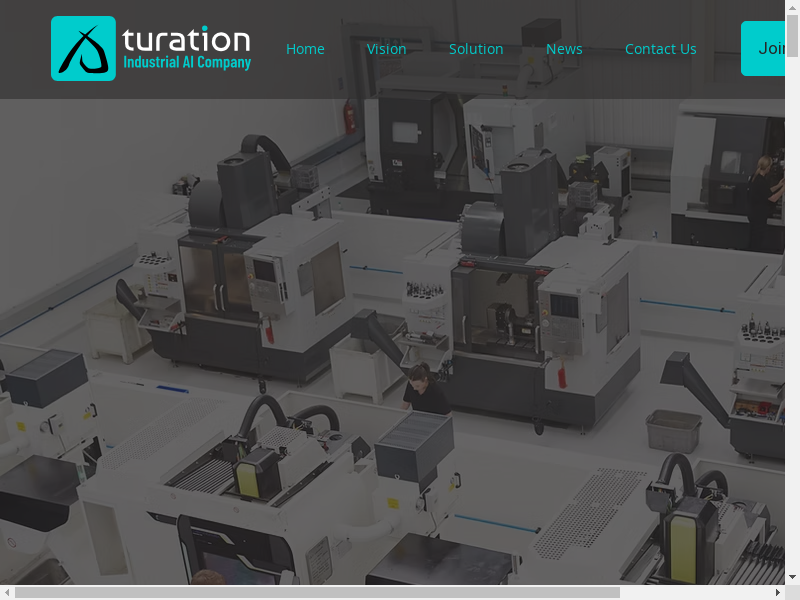Screen dimensions: 800x600
Task: Click the vertical scrollbar down arrow
Action: click(x=792, y=577)
